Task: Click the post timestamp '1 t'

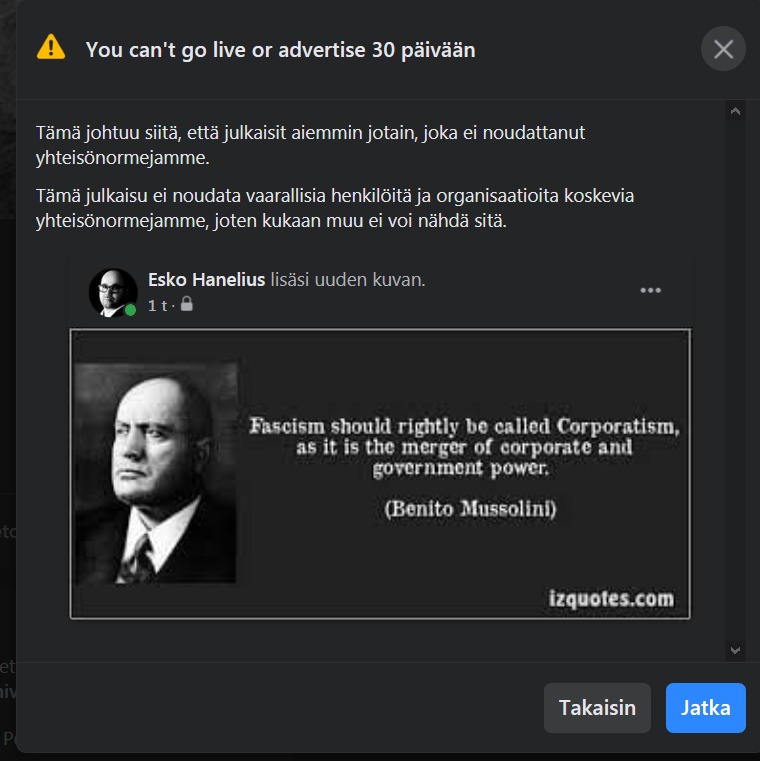Action: pos(157,305)
